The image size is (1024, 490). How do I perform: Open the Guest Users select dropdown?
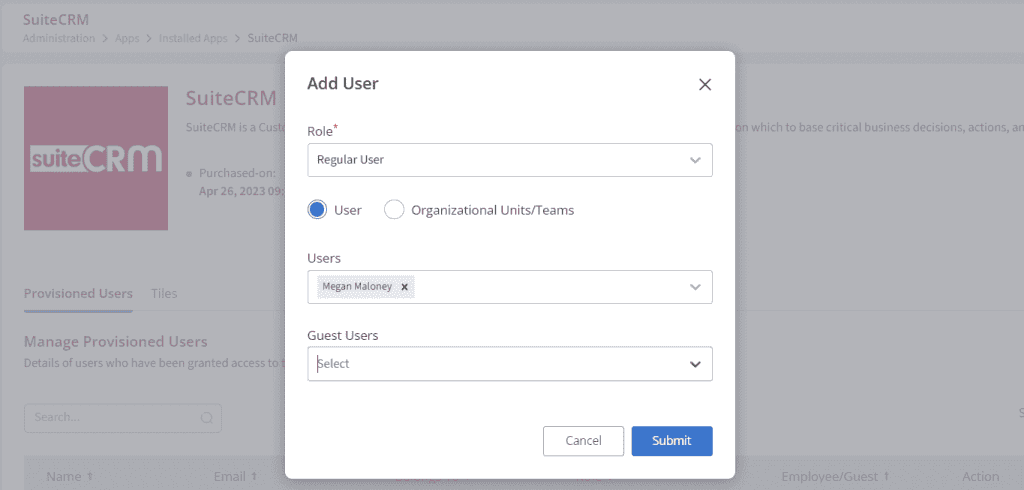point(509,364)
